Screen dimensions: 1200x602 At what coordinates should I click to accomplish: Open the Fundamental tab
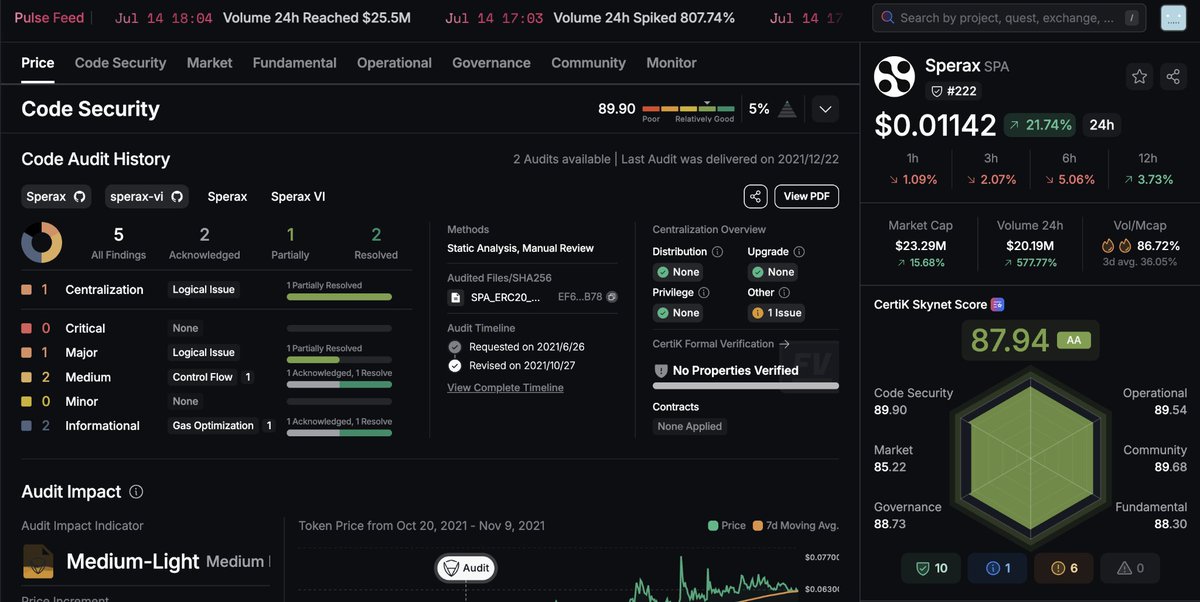(294, 63)
